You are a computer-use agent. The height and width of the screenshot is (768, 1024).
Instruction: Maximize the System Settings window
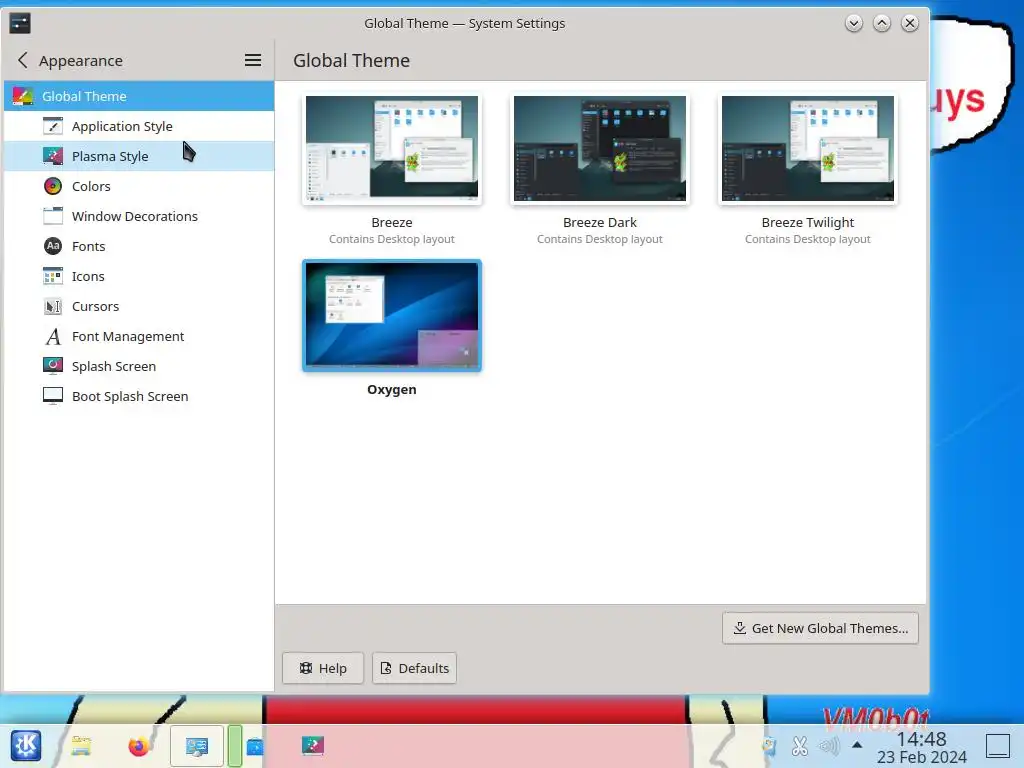882,24
